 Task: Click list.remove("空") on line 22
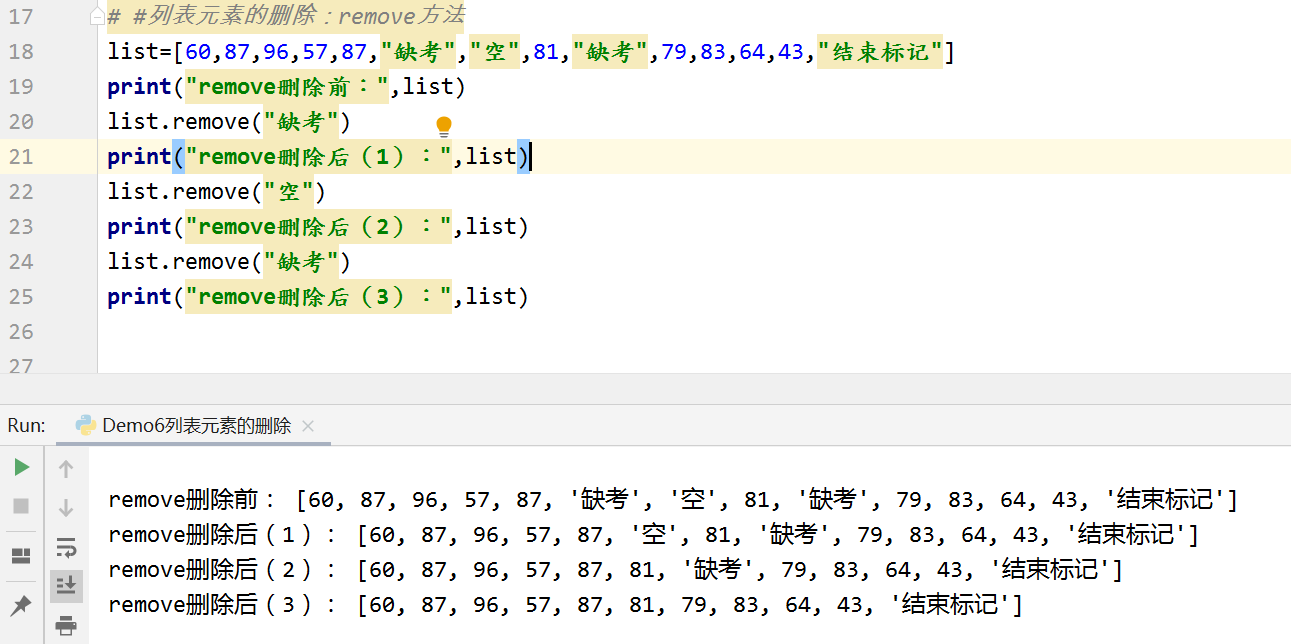click(x=217, y=192)
